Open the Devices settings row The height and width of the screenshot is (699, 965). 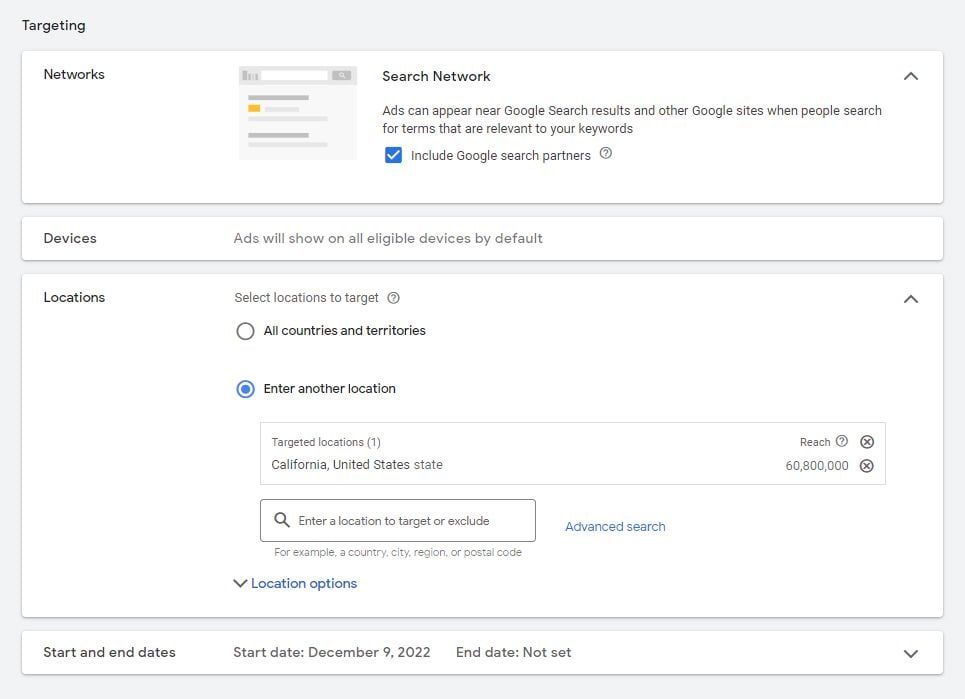[x=70, y=238]
